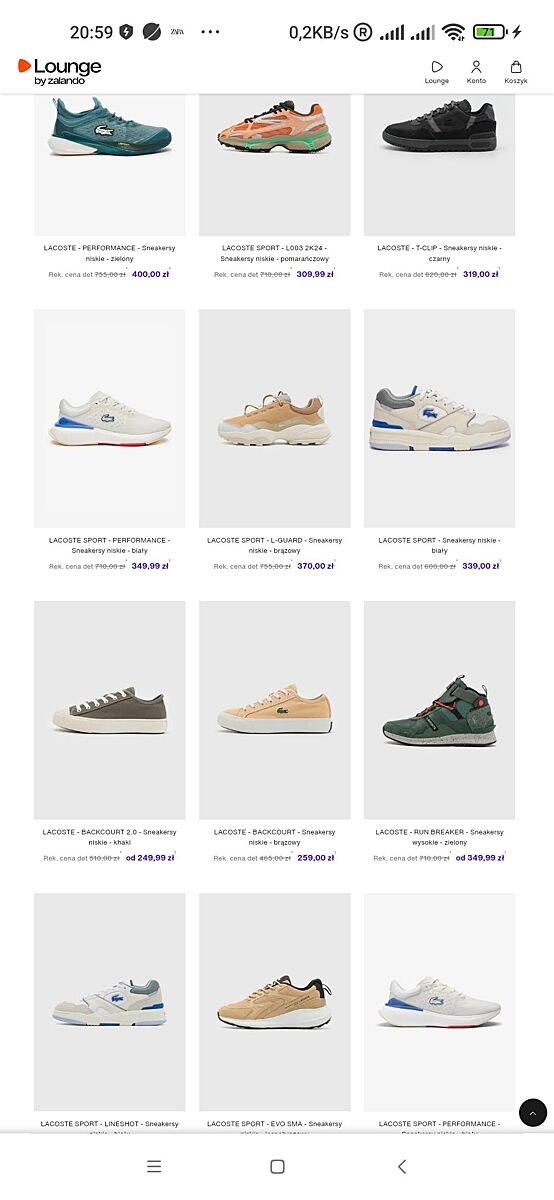The height and width of the screenshot is (1200, 554).
Task: Open khaki Backcourt 2.0 canvas shoe image
Action: click(110, 710)
